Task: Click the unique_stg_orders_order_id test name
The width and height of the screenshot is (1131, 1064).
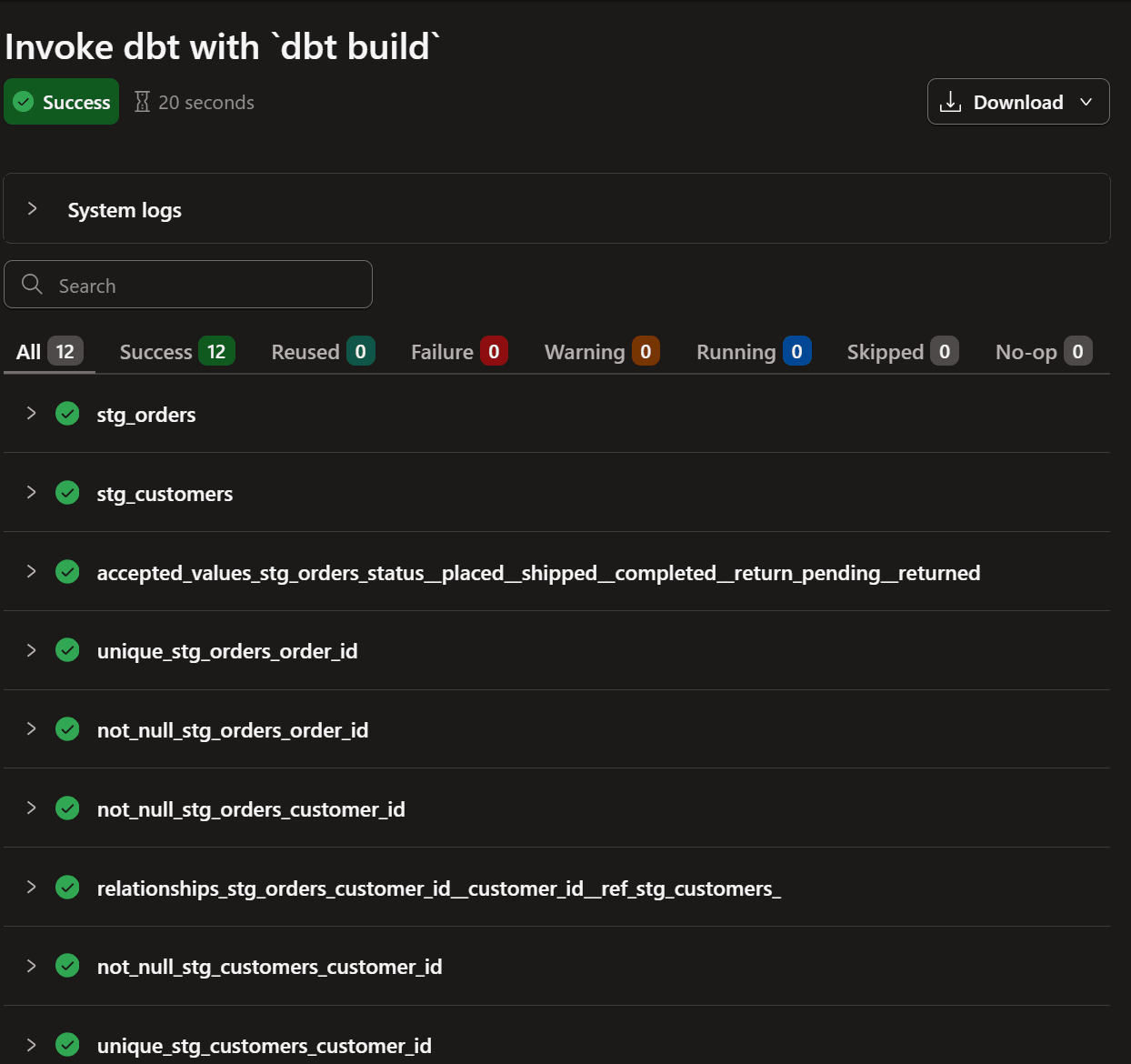Action: pos(227,651)
